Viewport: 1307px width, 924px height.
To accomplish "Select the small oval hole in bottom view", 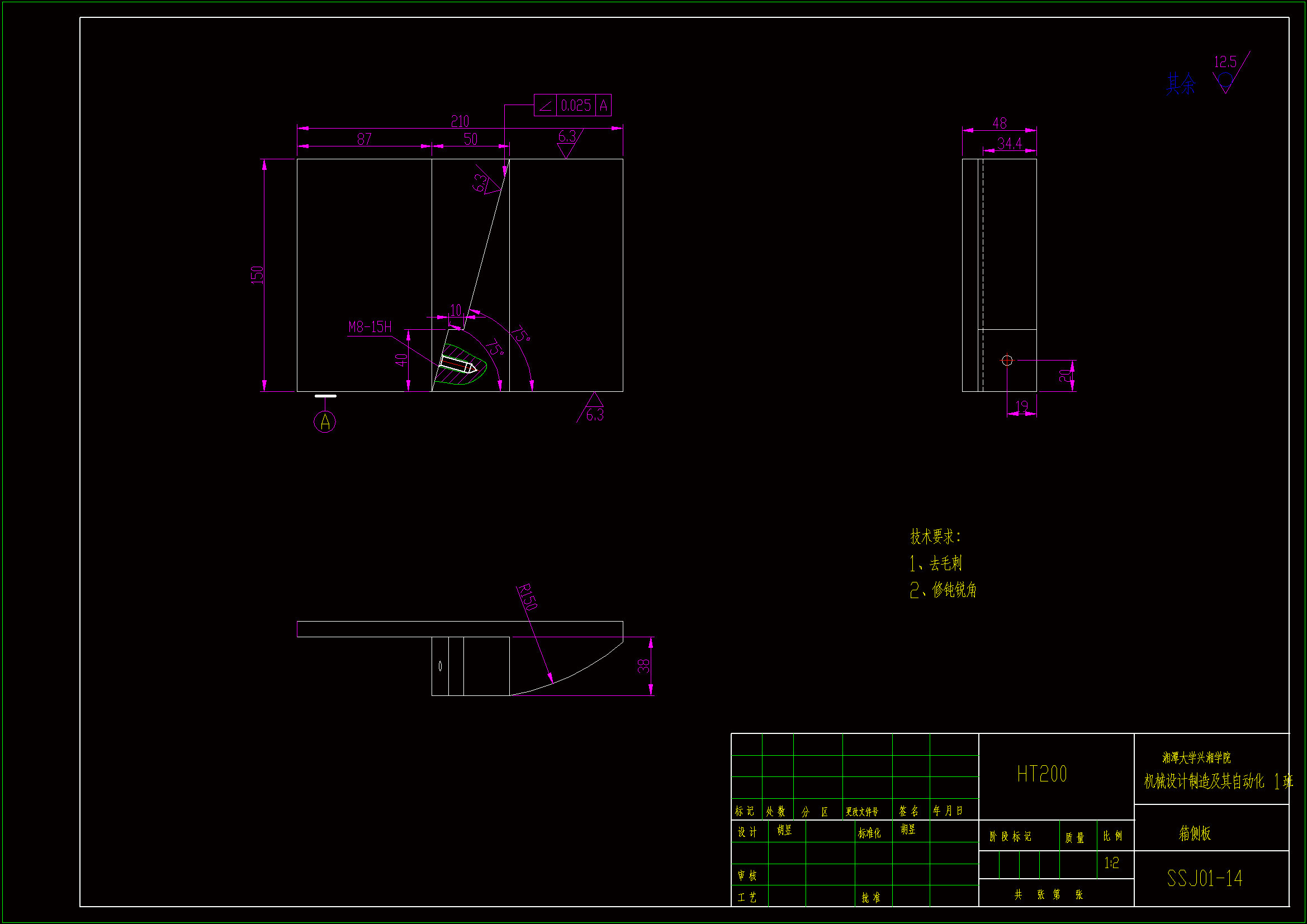I will tap(440, 666).
